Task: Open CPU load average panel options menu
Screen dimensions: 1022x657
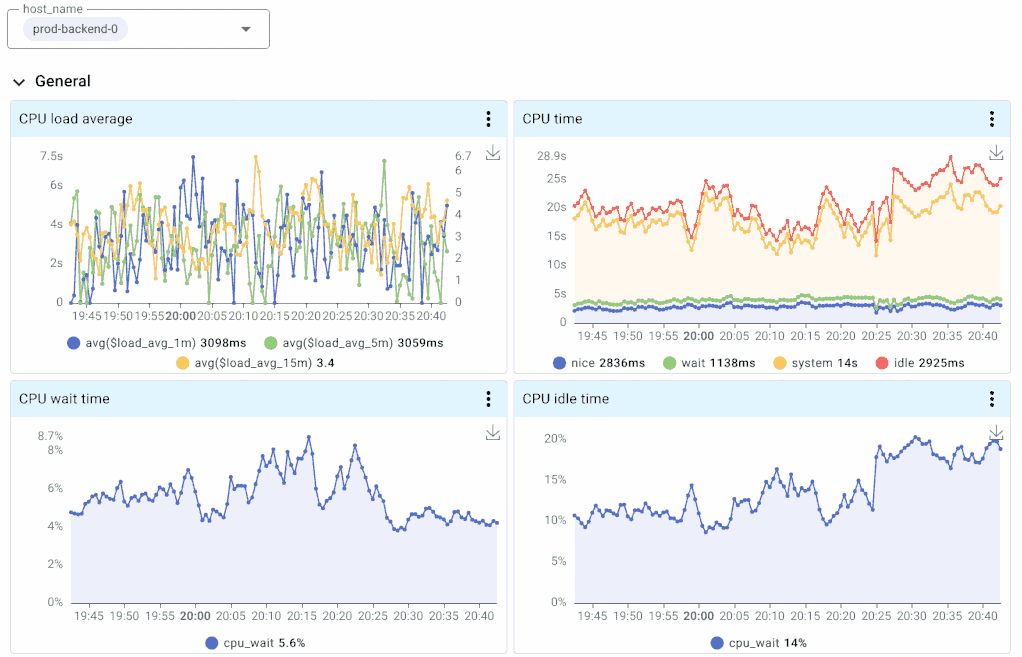Action: click(x=487, y=118)
